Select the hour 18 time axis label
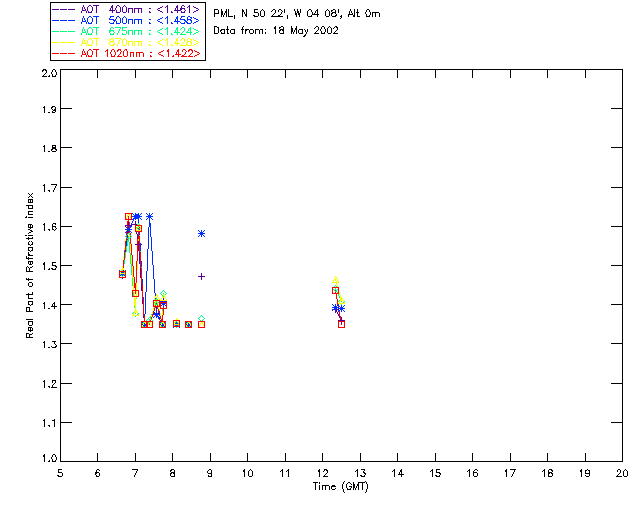Image resolution: width=640 pixels, height=512 pixels. click(547, 473)
